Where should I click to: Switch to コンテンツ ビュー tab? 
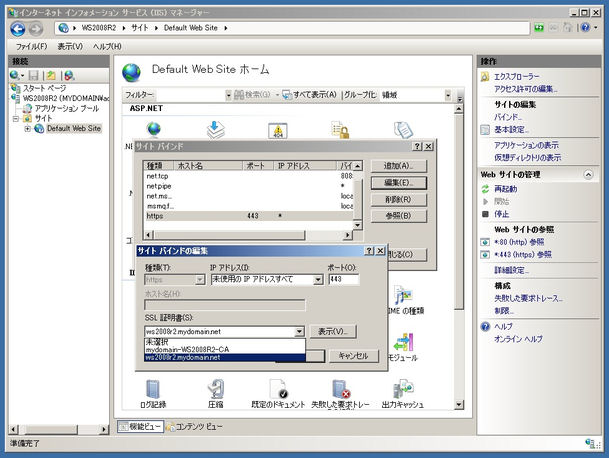tap(194, 427)
